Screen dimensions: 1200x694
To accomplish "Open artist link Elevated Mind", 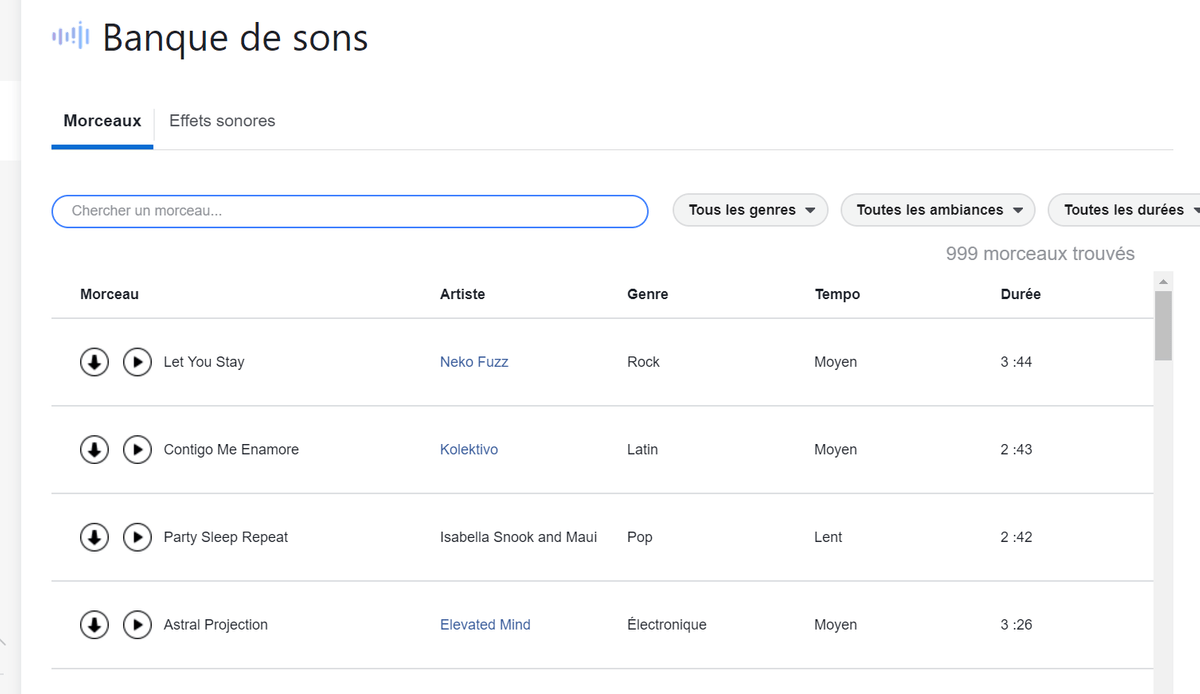I will 485,625.
